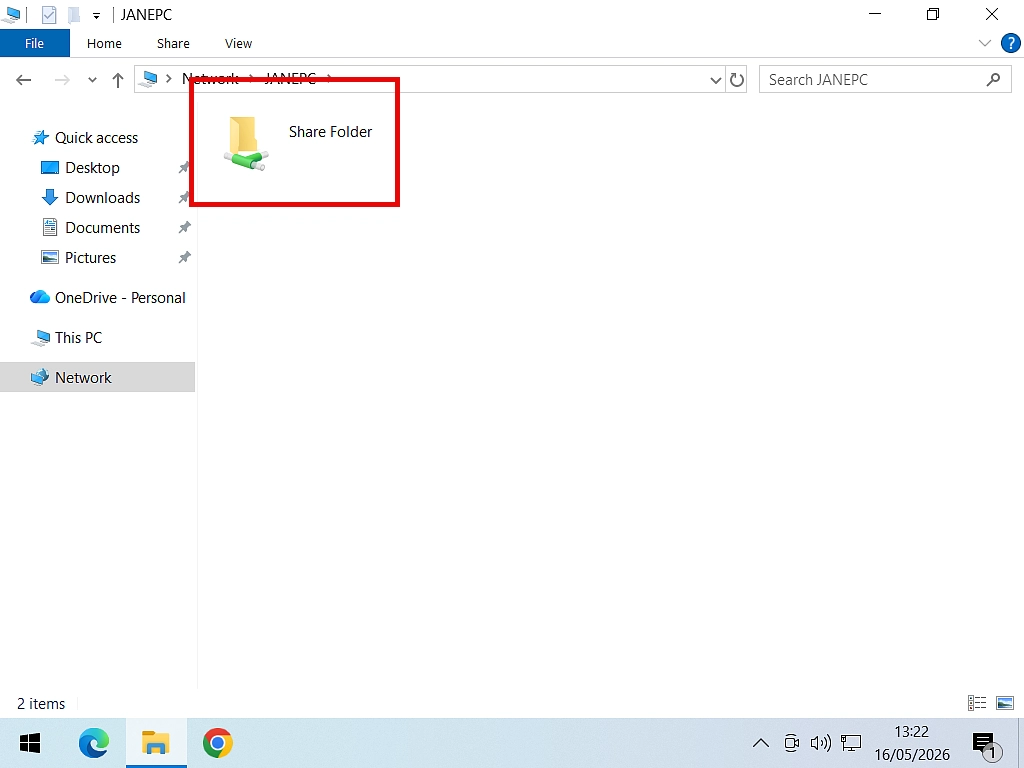This screenshot has height=768, width=1024.
Task: Select Network in the navigation pane
Action: (97, 377)
